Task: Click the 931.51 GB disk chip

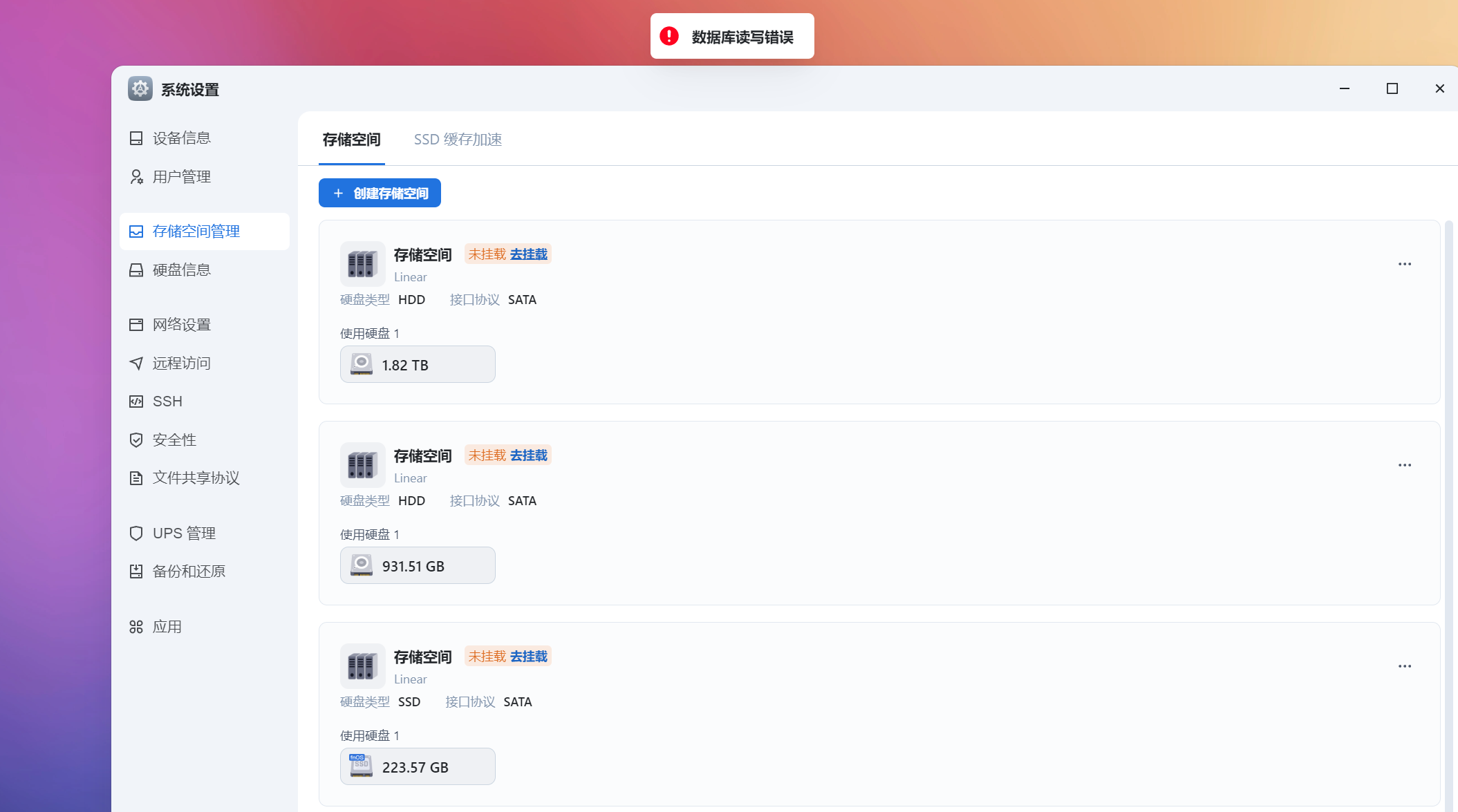Action: [418, 565]
